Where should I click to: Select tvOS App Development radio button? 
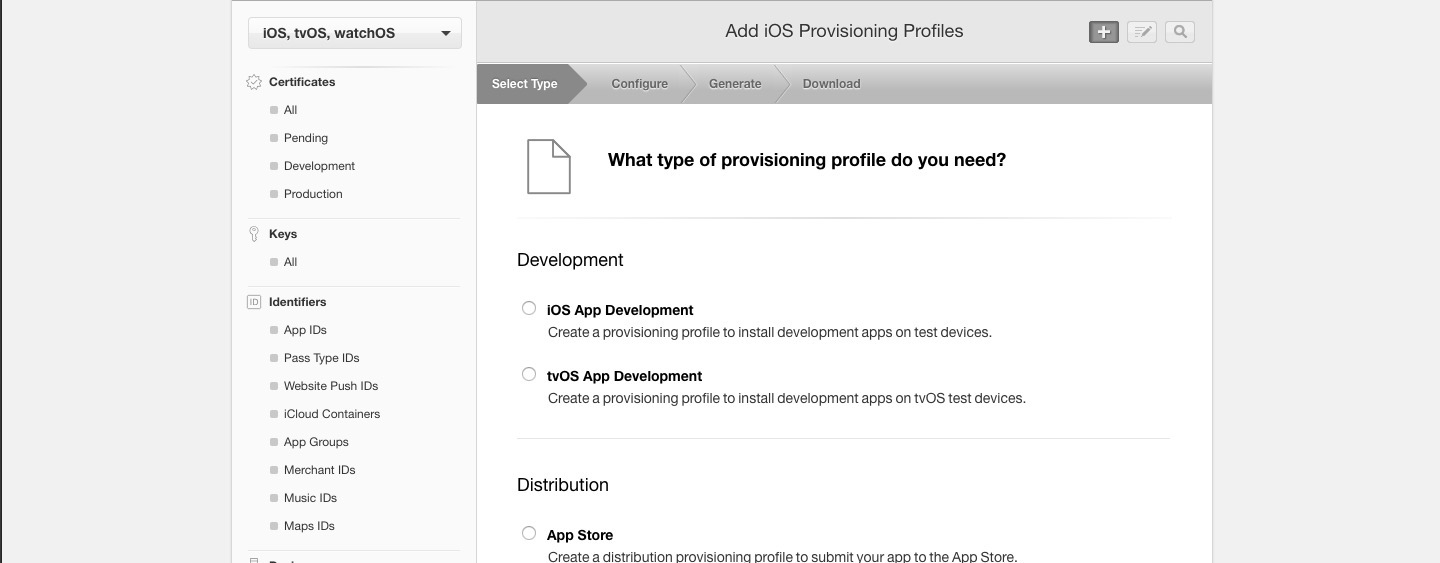[x=529, y=374]
